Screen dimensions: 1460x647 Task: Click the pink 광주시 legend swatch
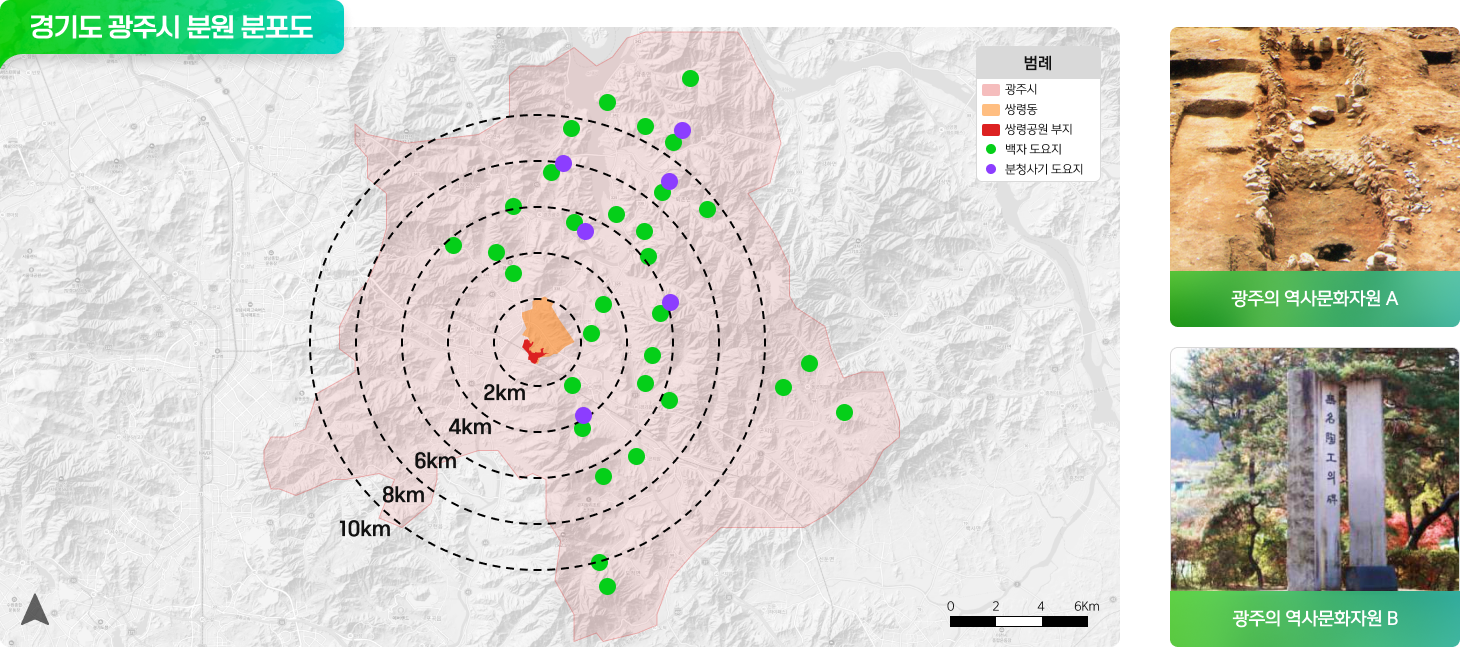(x=991, y=90)
